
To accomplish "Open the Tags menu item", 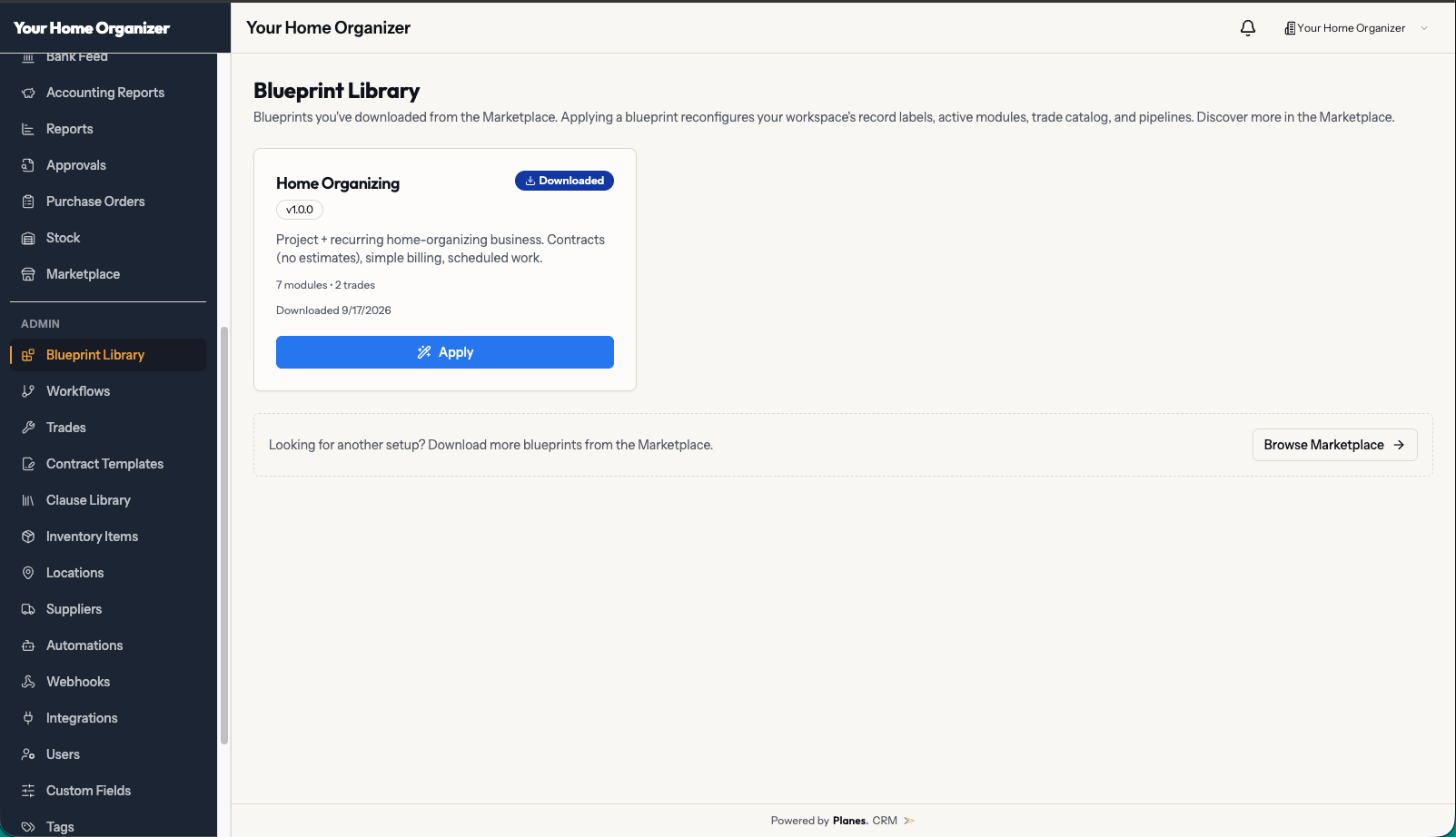I will [108, 826].
